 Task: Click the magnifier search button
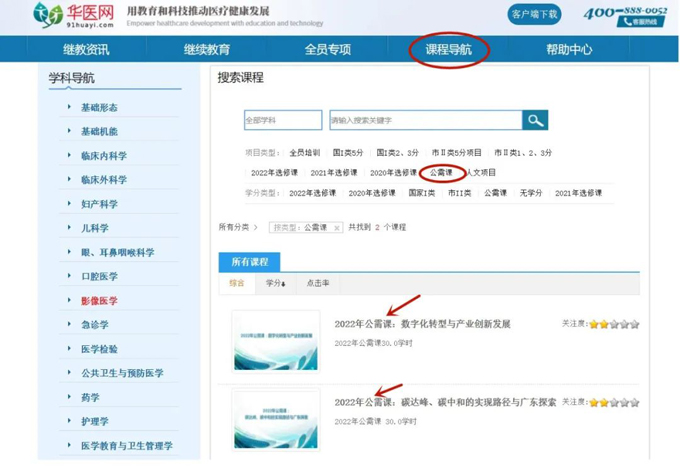pyautogui.click(x=535, y=120)
